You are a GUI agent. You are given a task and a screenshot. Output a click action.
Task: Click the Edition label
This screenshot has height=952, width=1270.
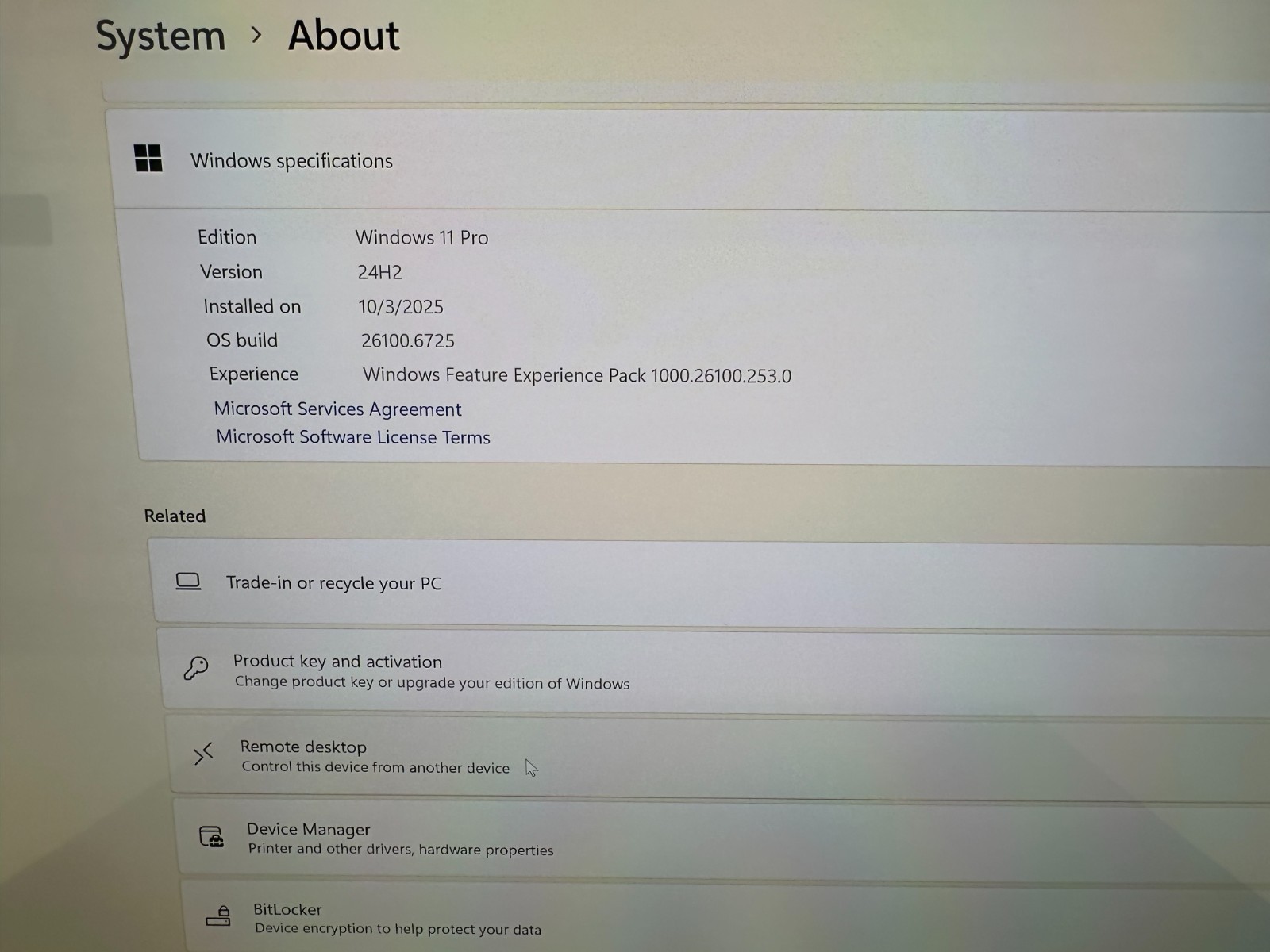[227, 237]
